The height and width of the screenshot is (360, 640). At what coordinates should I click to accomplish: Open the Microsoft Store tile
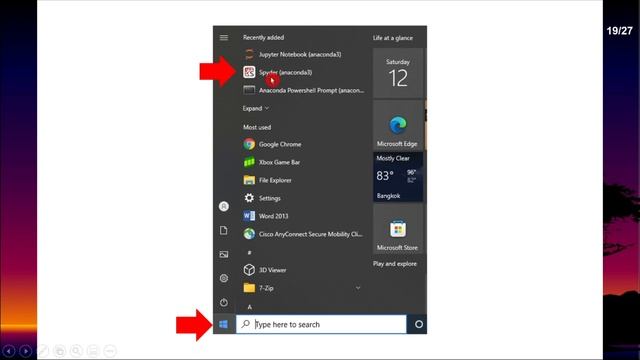[x=398, y=229]
